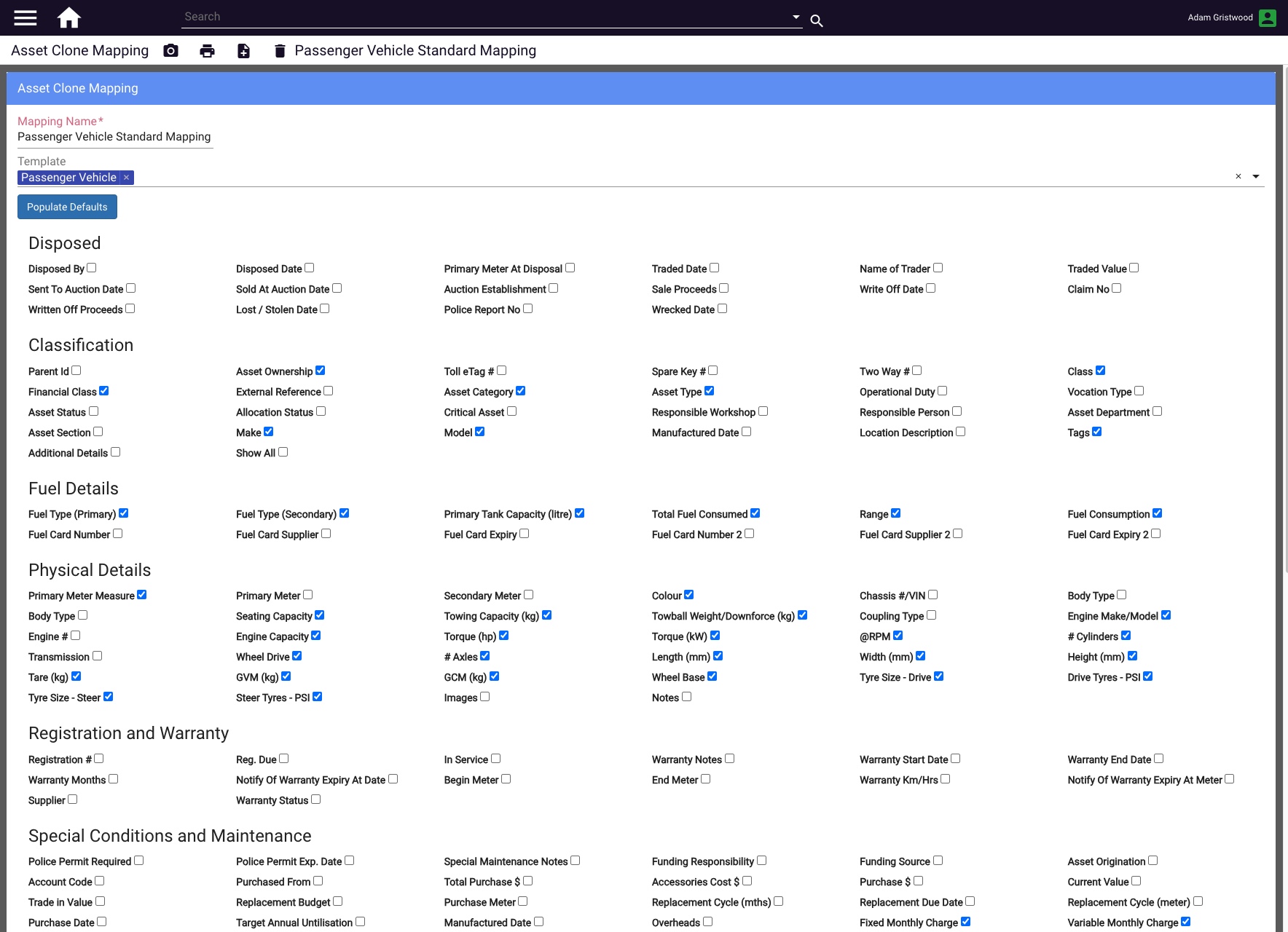Uncheck the Colour checkbox
This screenshot has height=932, width=1288.
click(689, 595)
